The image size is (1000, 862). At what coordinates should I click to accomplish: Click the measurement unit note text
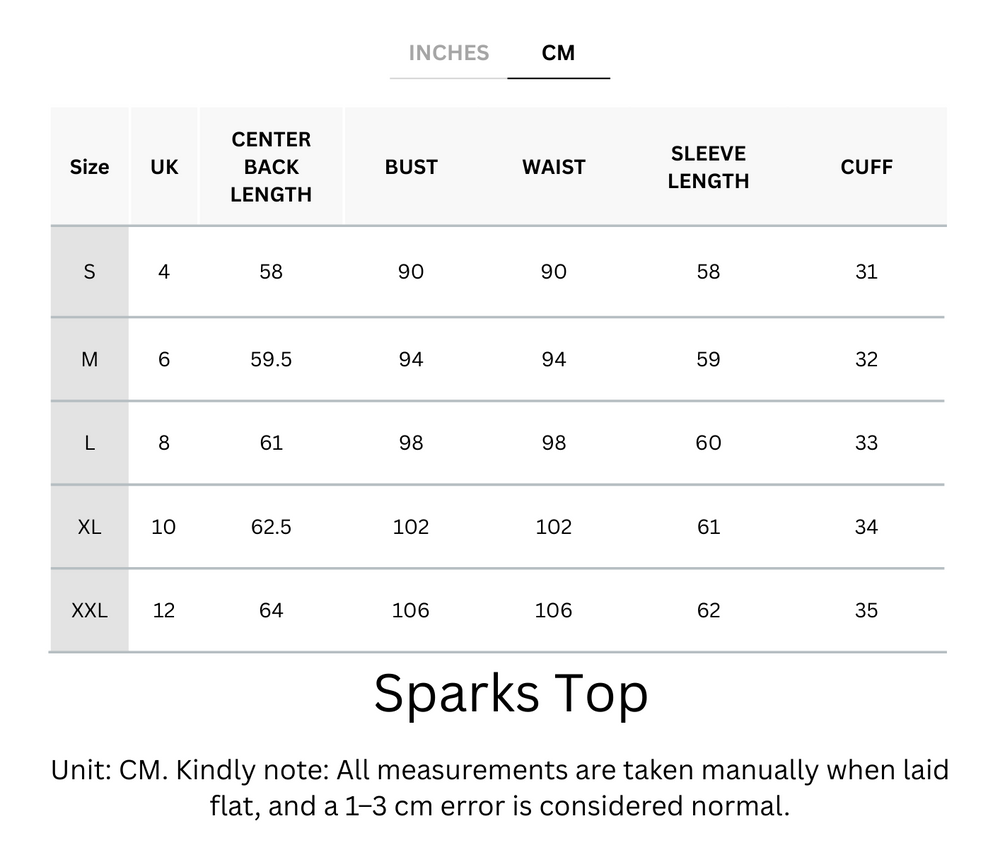[500, 788]
